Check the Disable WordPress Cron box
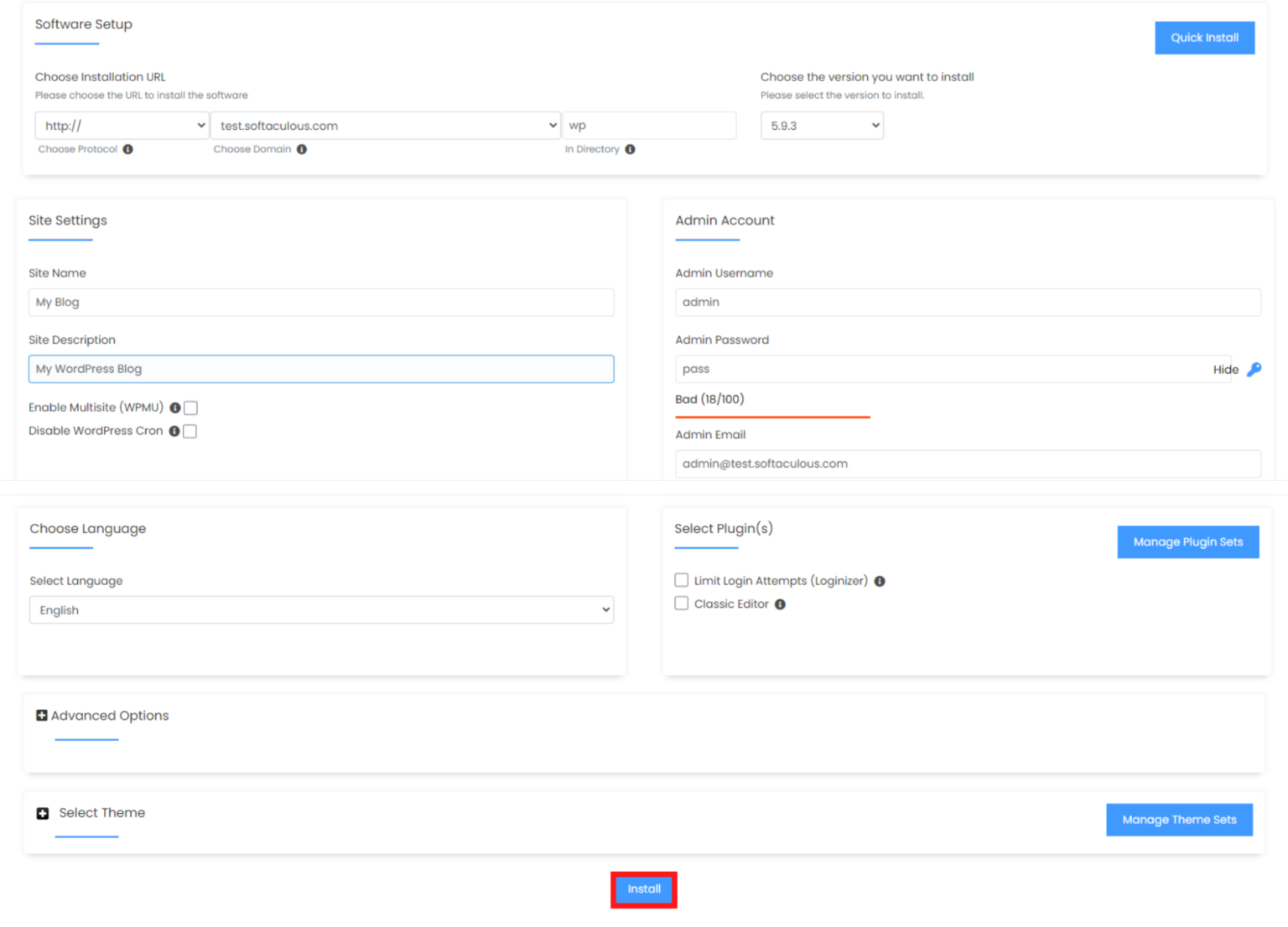 point(190,431)
